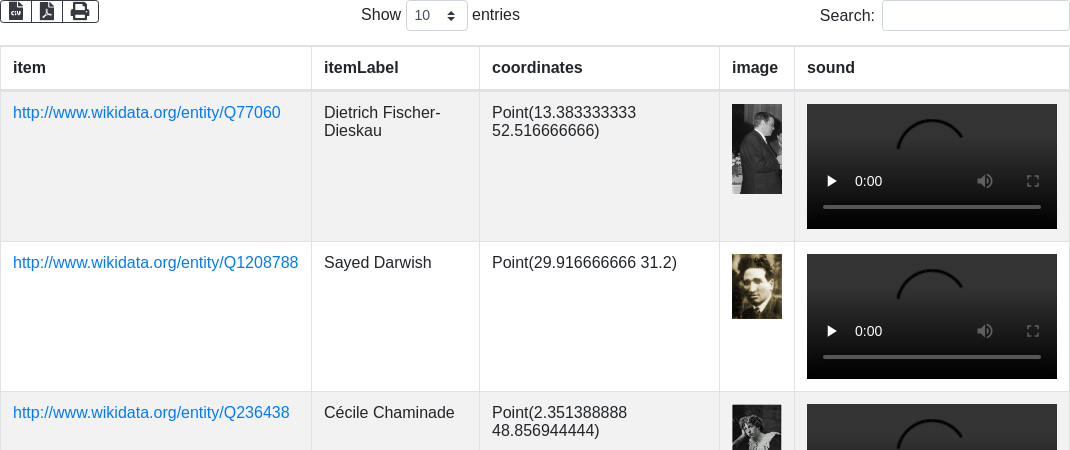Open the entries count dropdown
This screenshot has width=1070, height=450.
click(437, 16)
